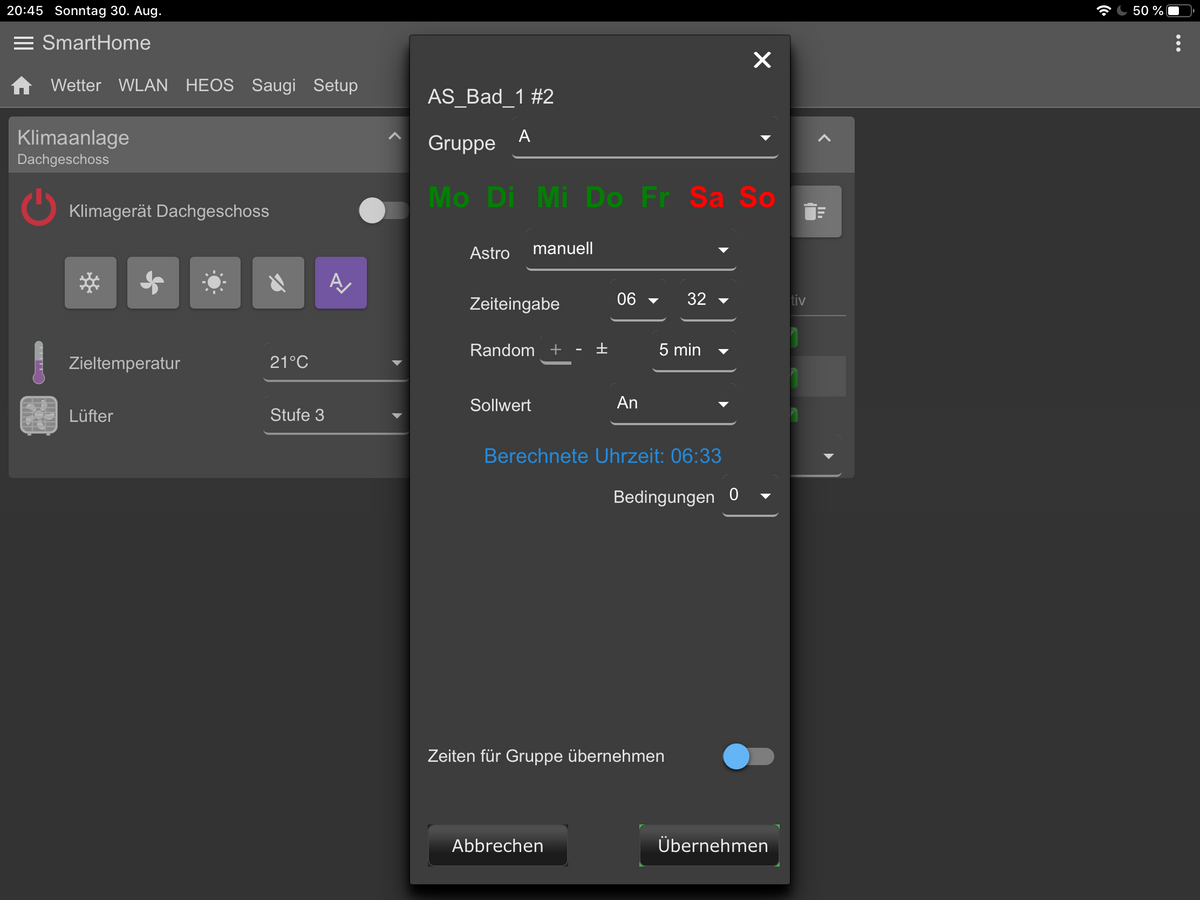1200x900 pixels.
Task: Click the fan image beside Lüfter
Action: (x=39, y=416)
